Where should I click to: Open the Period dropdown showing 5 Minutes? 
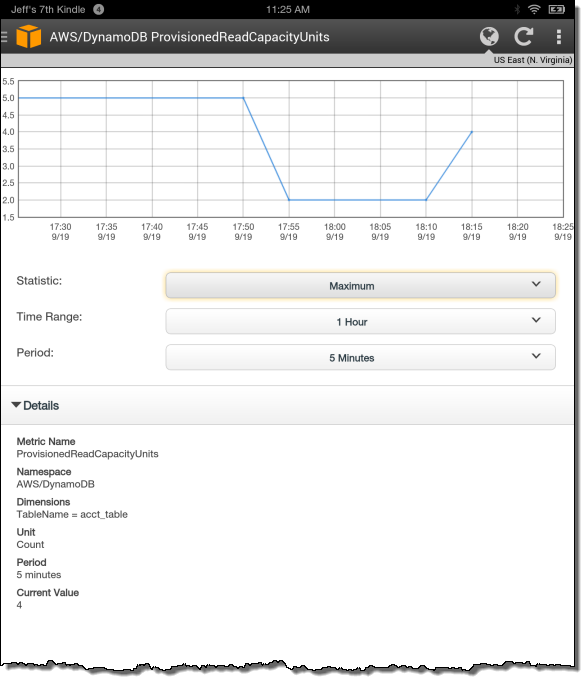click(360, 358)
